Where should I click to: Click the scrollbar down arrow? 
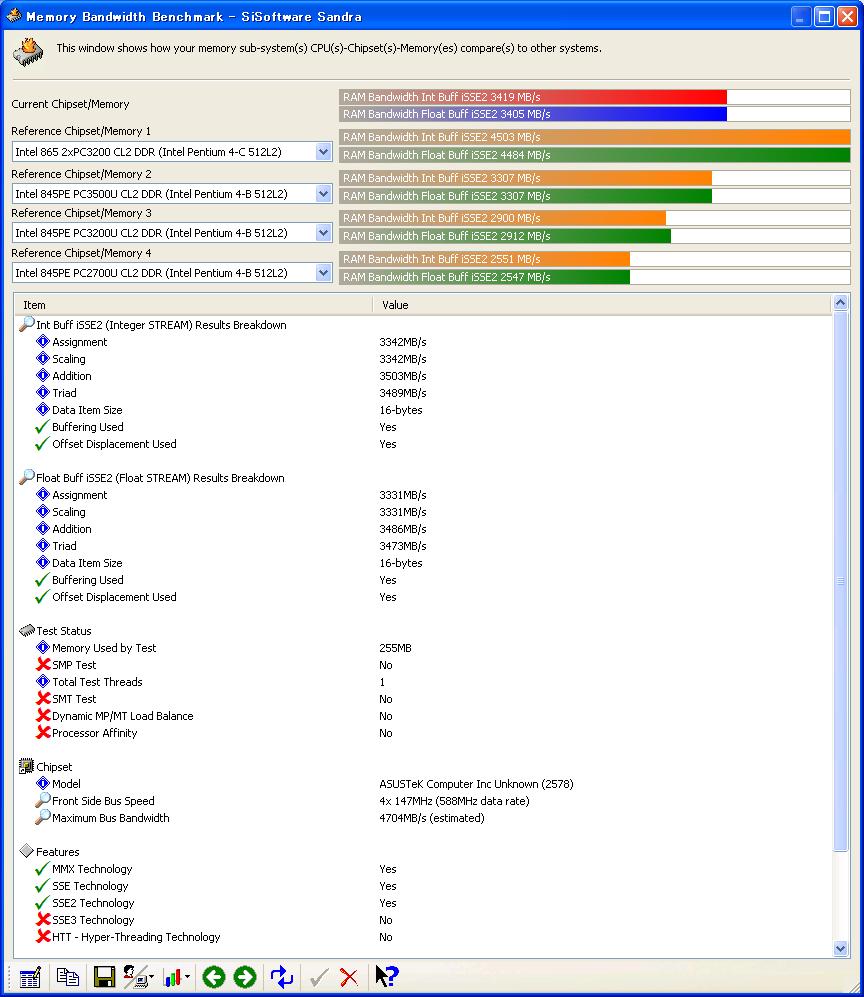coord(840,948)
